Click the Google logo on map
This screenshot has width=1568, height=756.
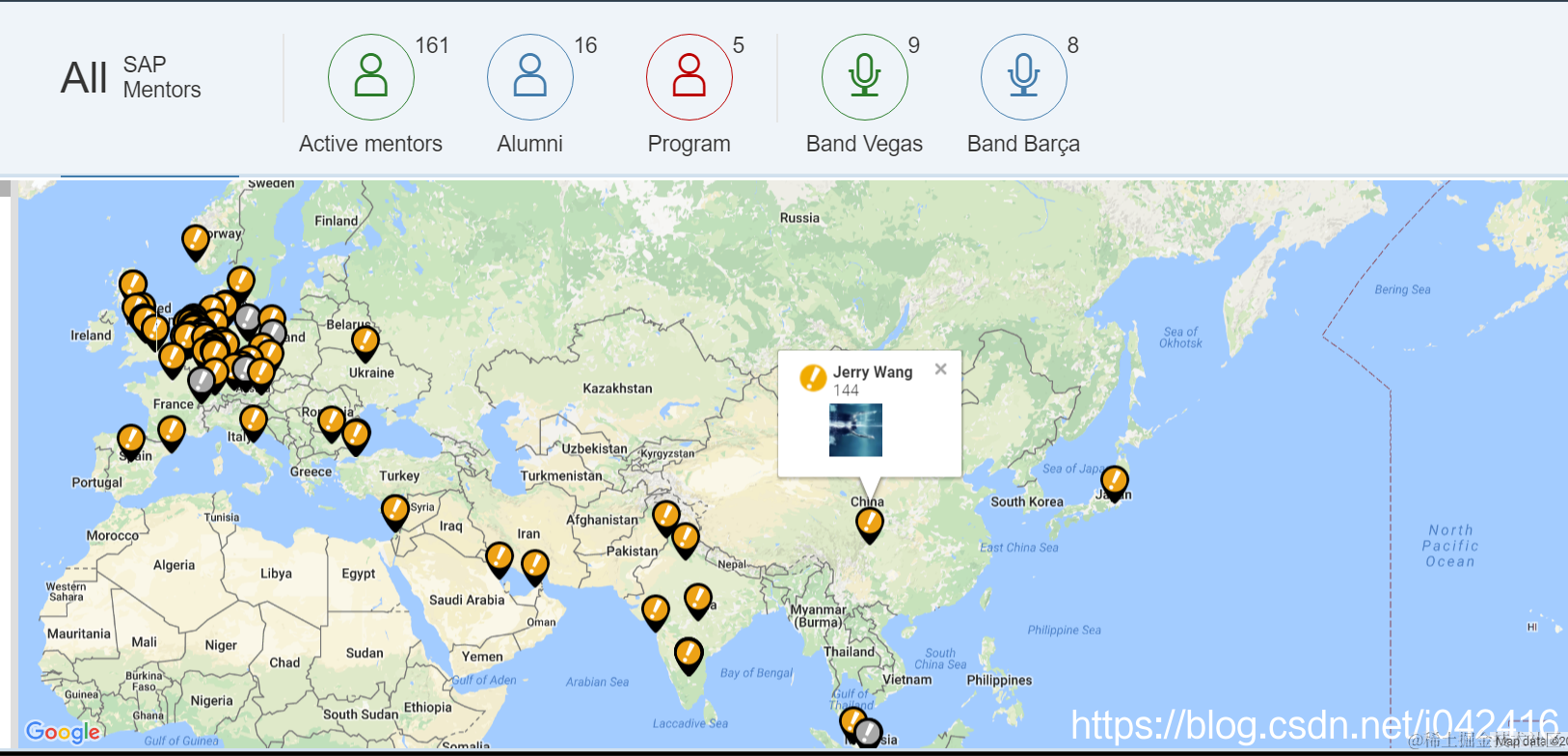tap(63, 732)
